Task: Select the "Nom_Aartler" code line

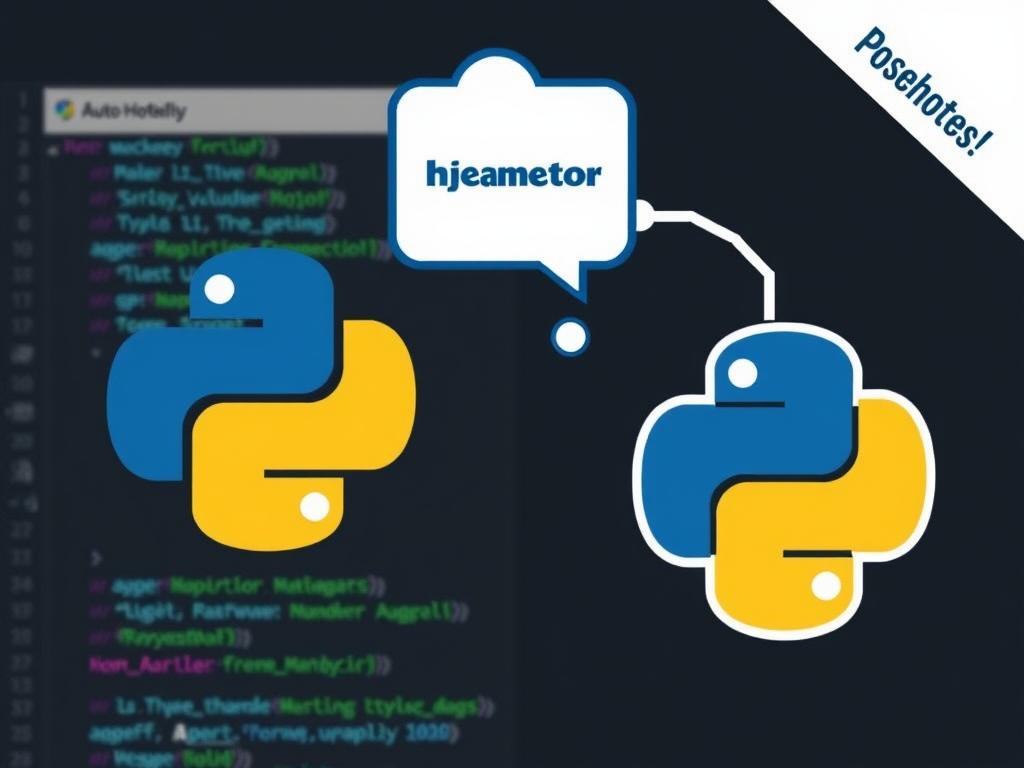Action: (x=239, y=665)
